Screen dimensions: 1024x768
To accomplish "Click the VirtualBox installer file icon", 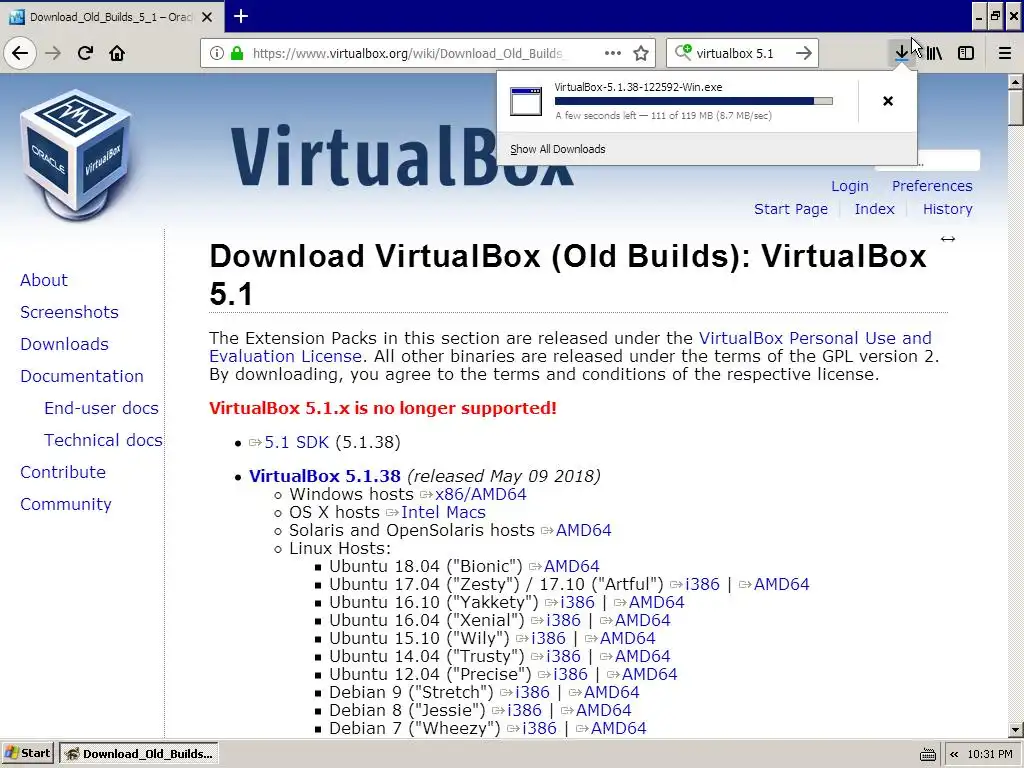I will click(x=526, y=101).
